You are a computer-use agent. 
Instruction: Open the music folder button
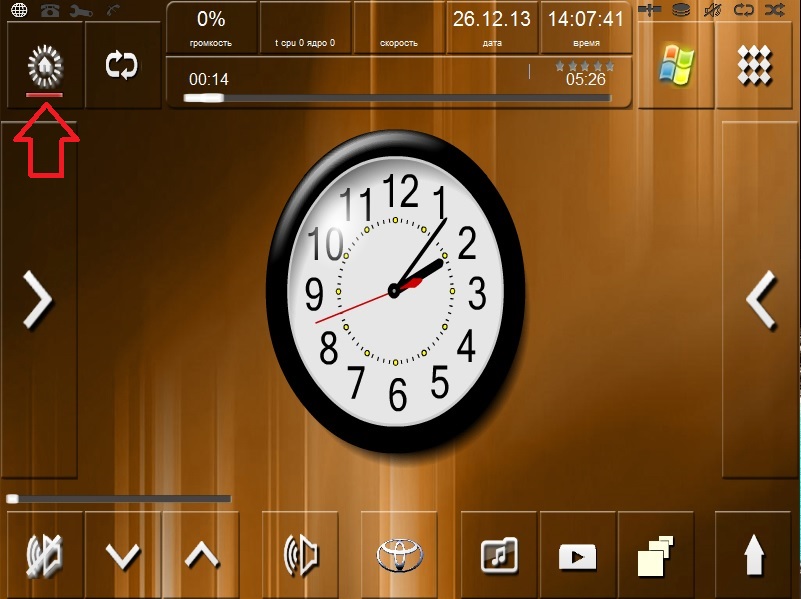[x=499, y=555]
